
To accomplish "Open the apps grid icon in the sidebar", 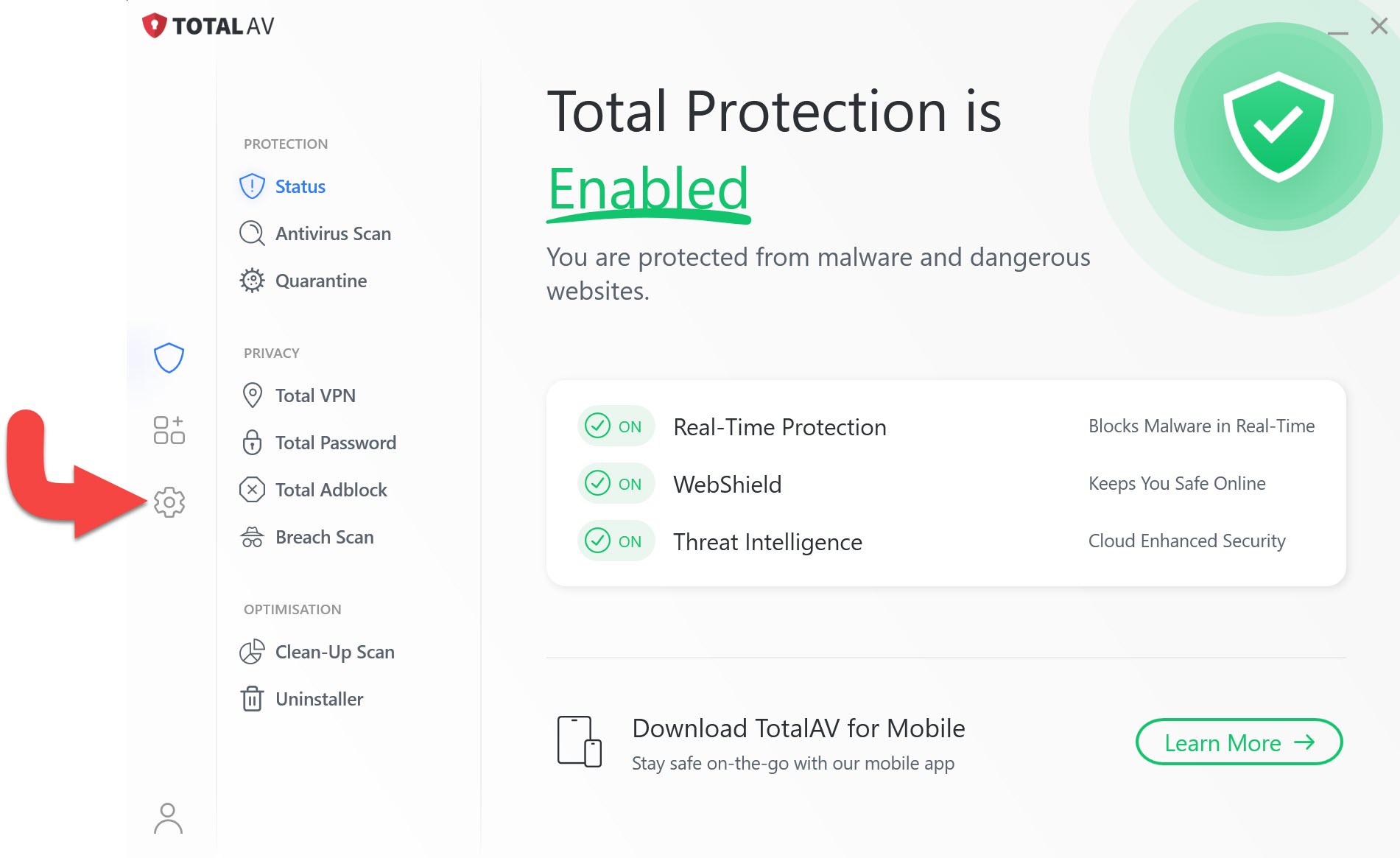I will click(x=169, y=430).
